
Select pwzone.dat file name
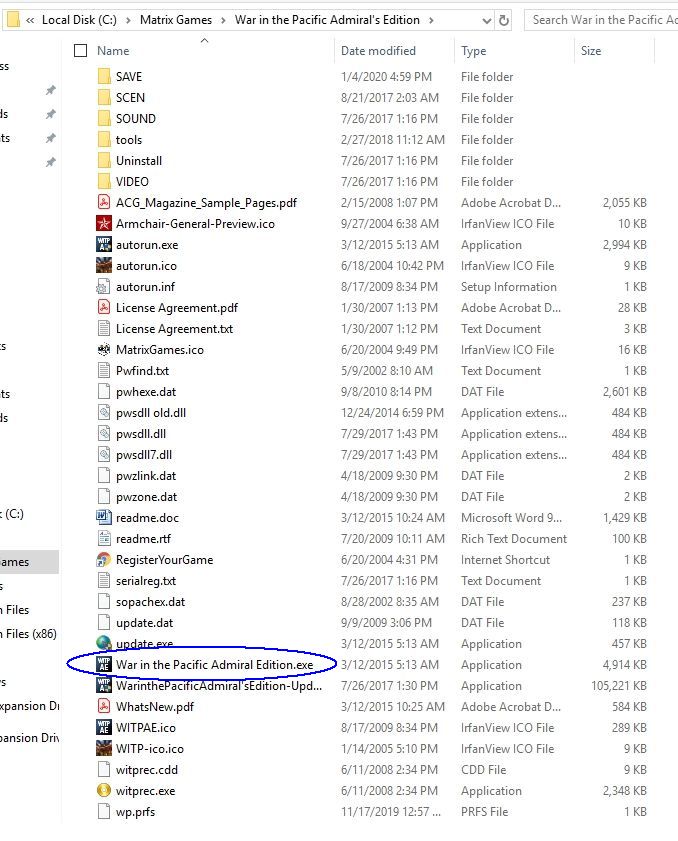click(146, 497)
